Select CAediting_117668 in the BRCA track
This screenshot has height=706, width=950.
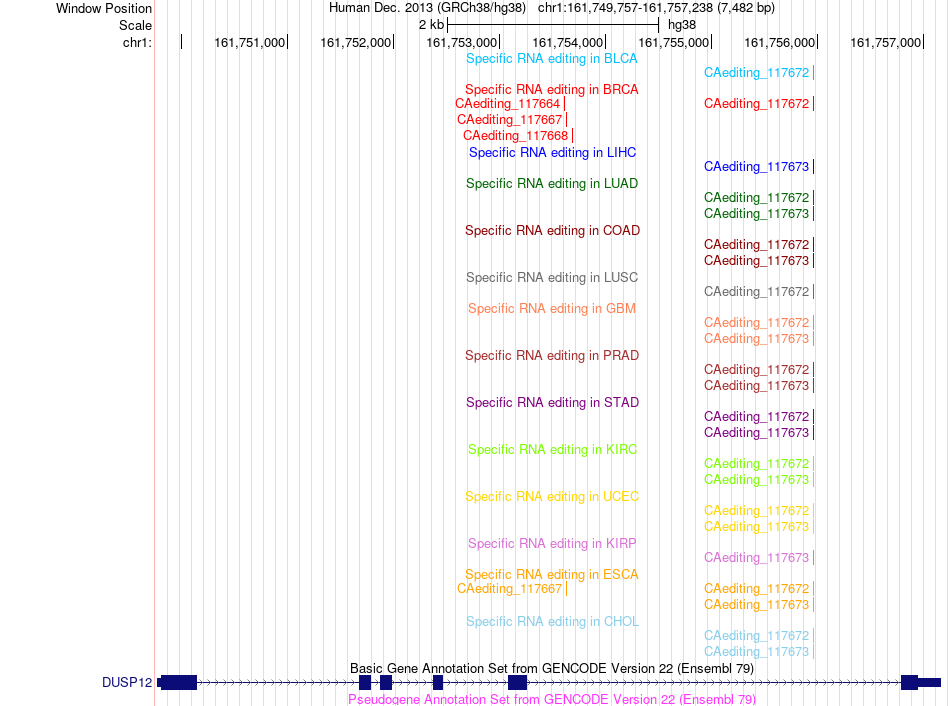516,136
